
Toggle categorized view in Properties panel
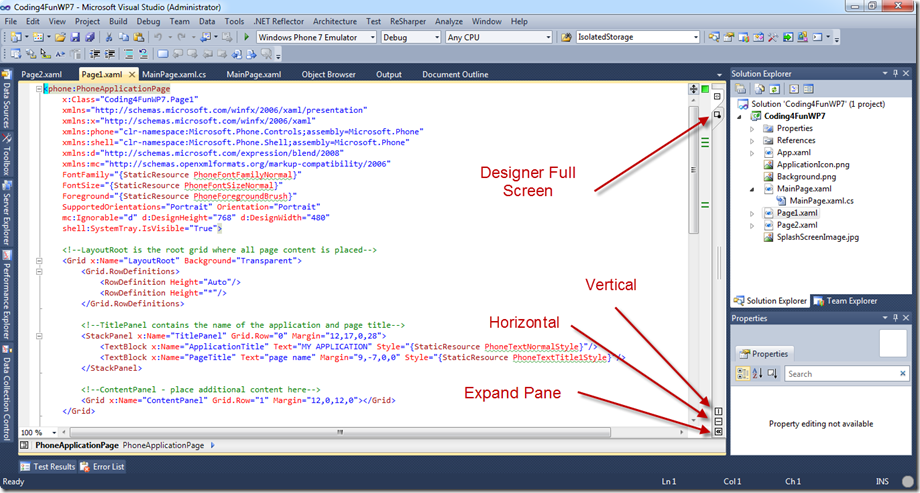point(743,374)
